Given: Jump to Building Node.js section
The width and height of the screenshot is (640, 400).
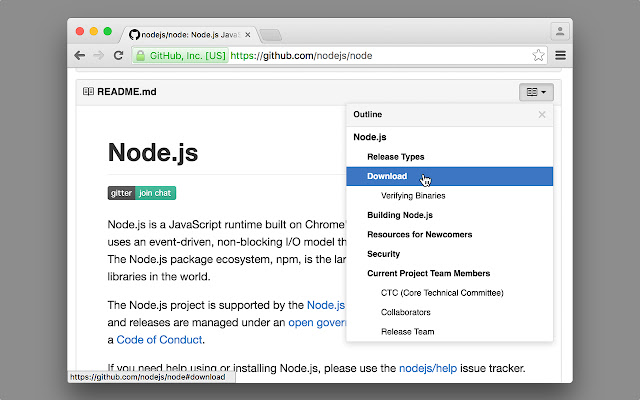Looking at the screenshot, I should coord(399,215).
